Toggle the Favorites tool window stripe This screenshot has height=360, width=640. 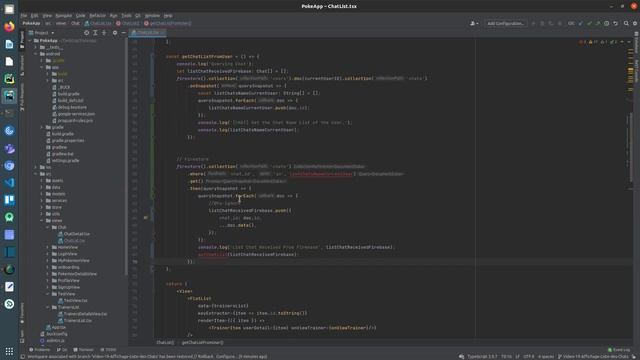tap(22, 313)
